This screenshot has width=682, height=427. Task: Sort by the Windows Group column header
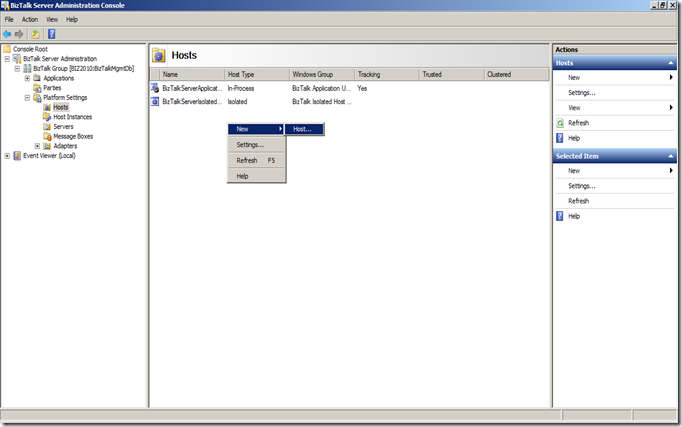pos(322,74)
